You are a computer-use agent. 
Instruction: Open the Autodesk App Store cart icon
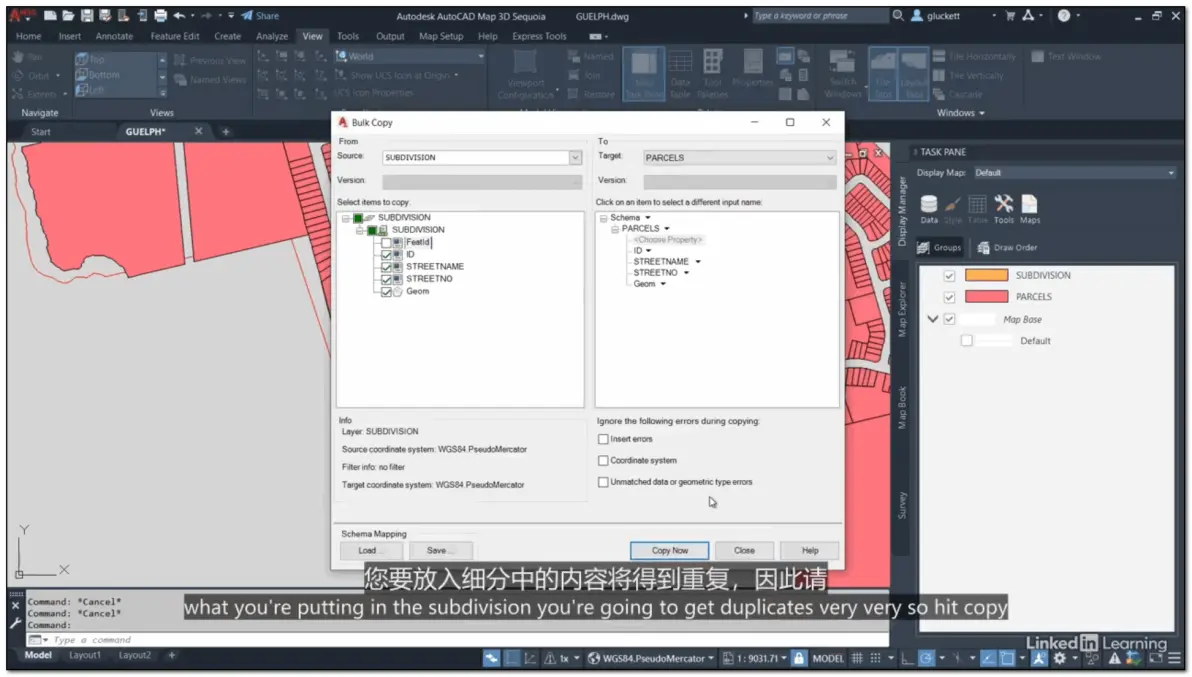click(x=1010, y=15)
